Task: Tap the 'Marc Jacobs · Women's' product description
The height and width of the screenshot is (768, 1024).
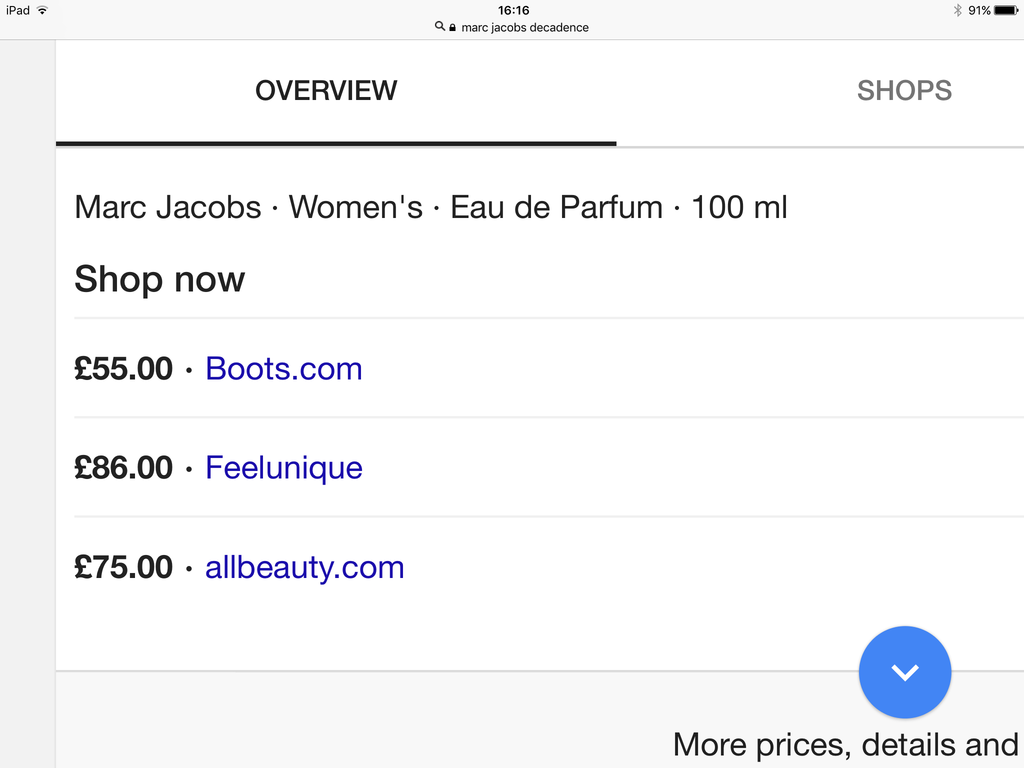Action: point(430,208)
